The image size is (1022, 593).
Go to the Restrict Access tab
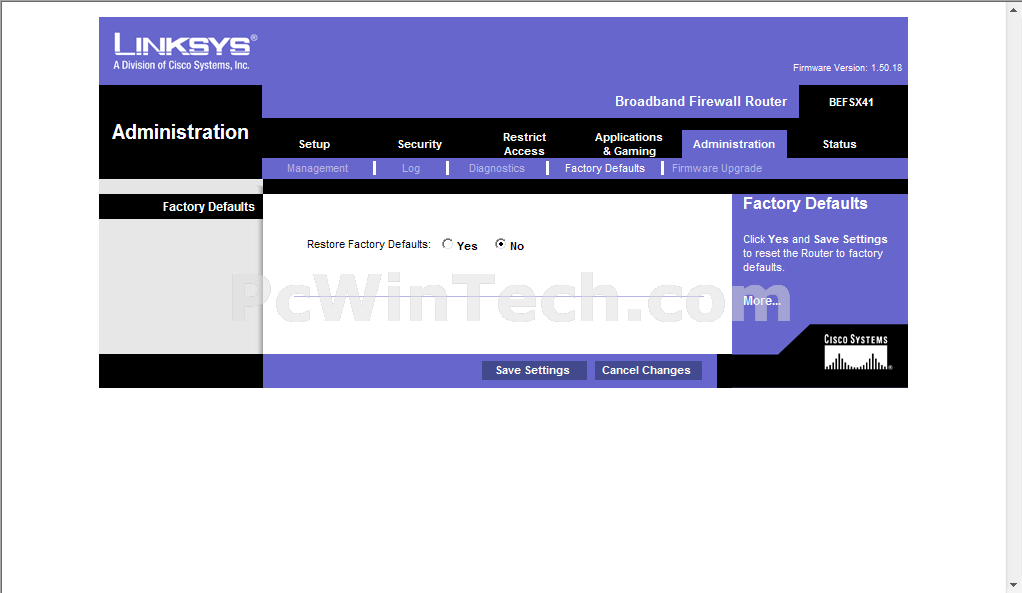tap(524, 144)
